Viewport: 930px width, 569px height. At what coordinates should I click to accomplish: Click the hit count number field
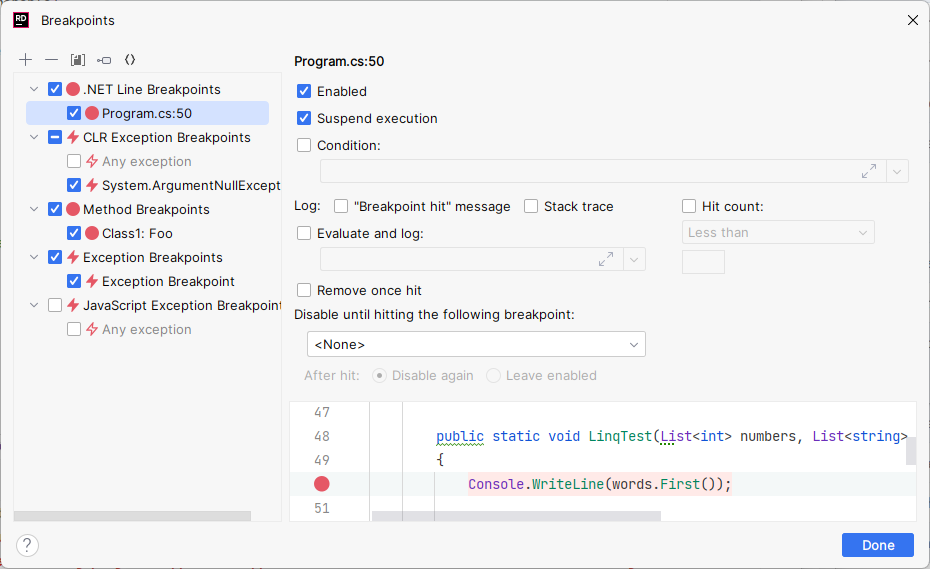(x=703, y=262)
